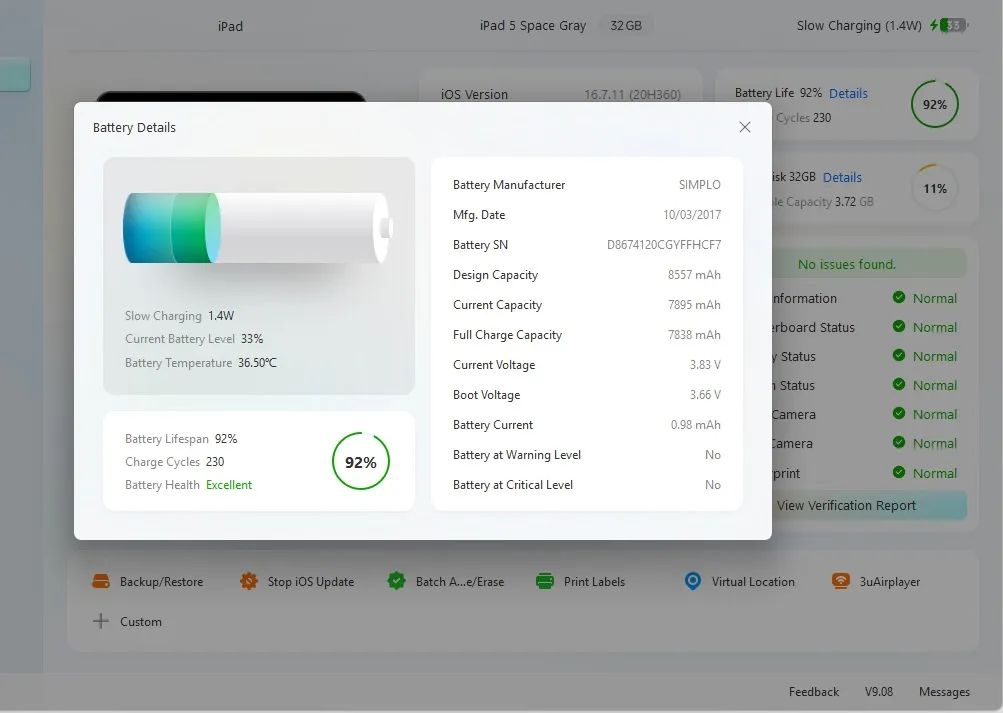Click the Battery Current 0.98 mAh value
This screenshot has height=713, width=1003.
695,425
